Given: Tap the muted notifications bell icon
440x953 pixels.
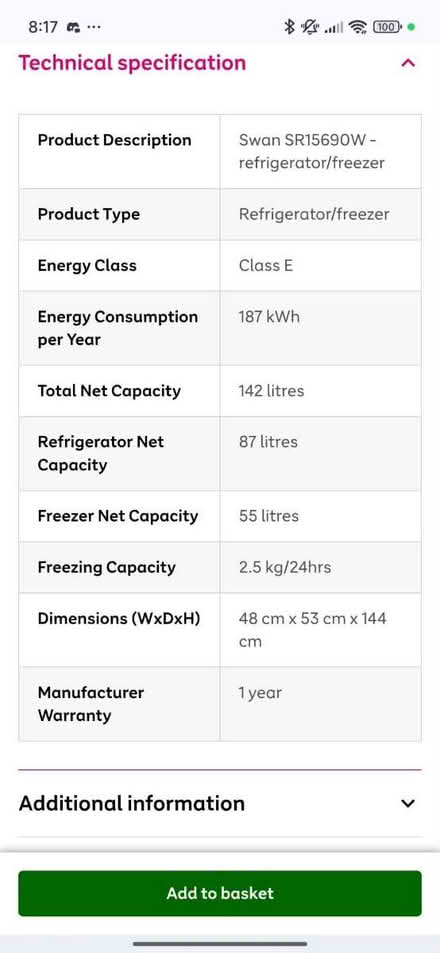Looking at the screenshot, I should click(x=310, y=27).
